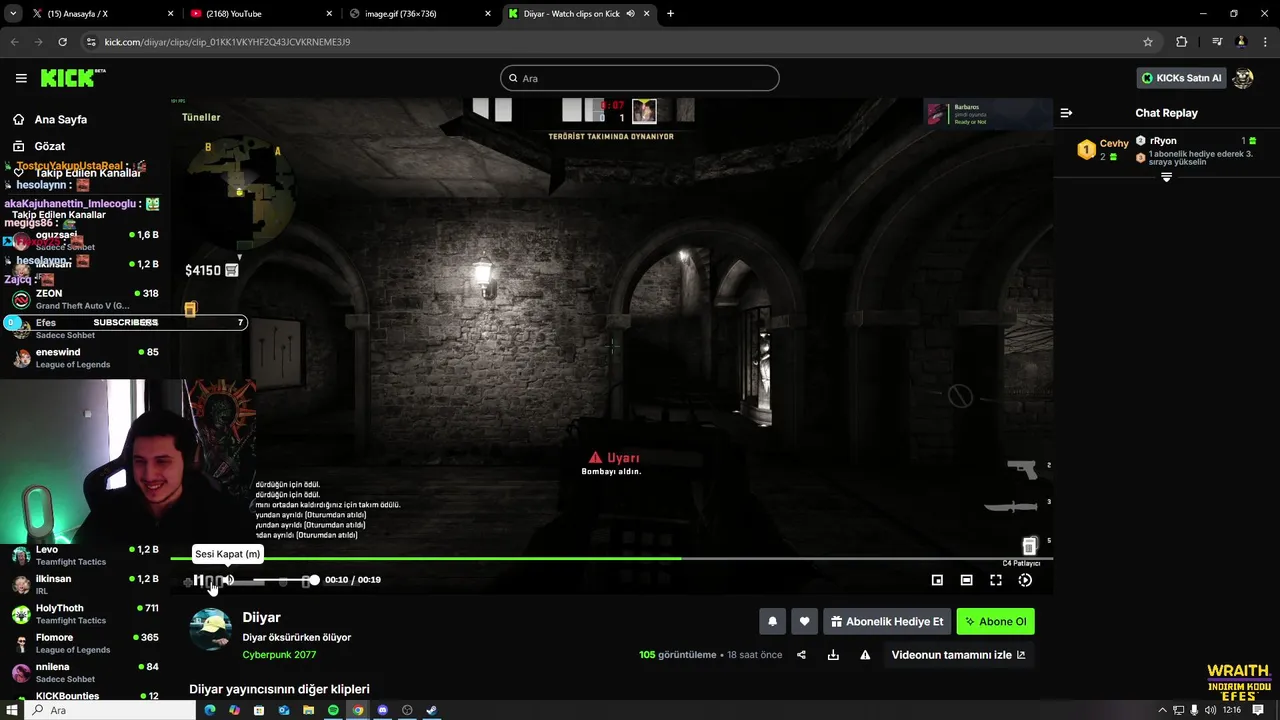Image resolution: width=1280 pixels, height=720 pixels.
Task: Open browser extensions puzzle icon
Action: click(1182, 42)
